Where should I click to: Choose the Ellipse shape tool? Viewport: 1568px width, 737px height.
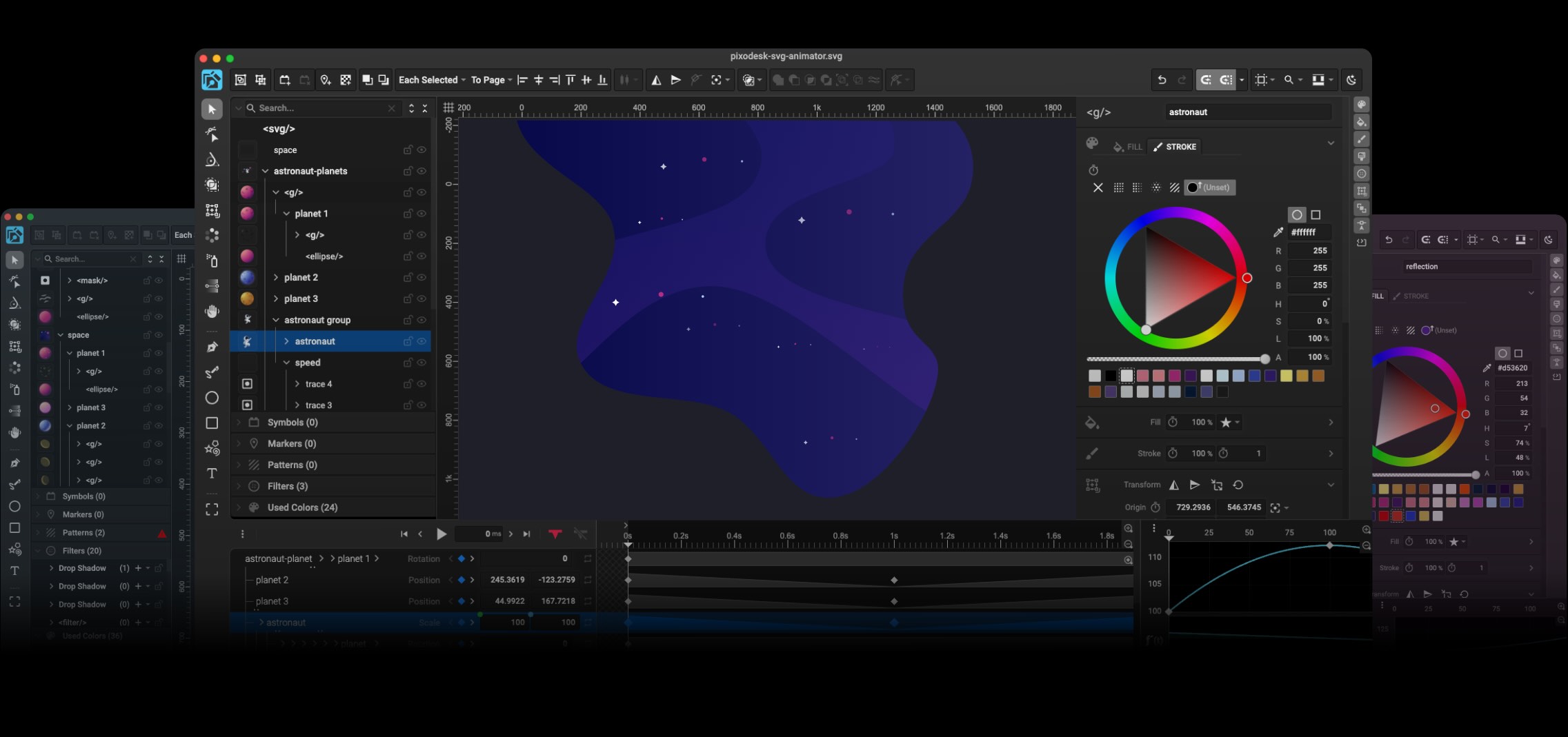[212, 396]
